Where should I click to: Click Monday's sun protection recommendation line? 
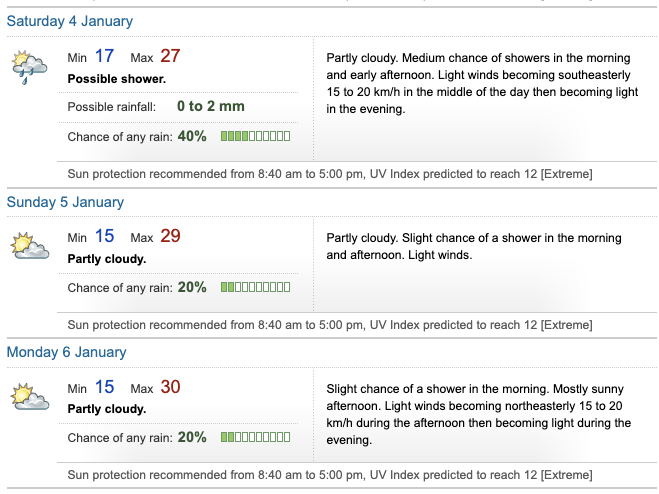click(330, 474)
